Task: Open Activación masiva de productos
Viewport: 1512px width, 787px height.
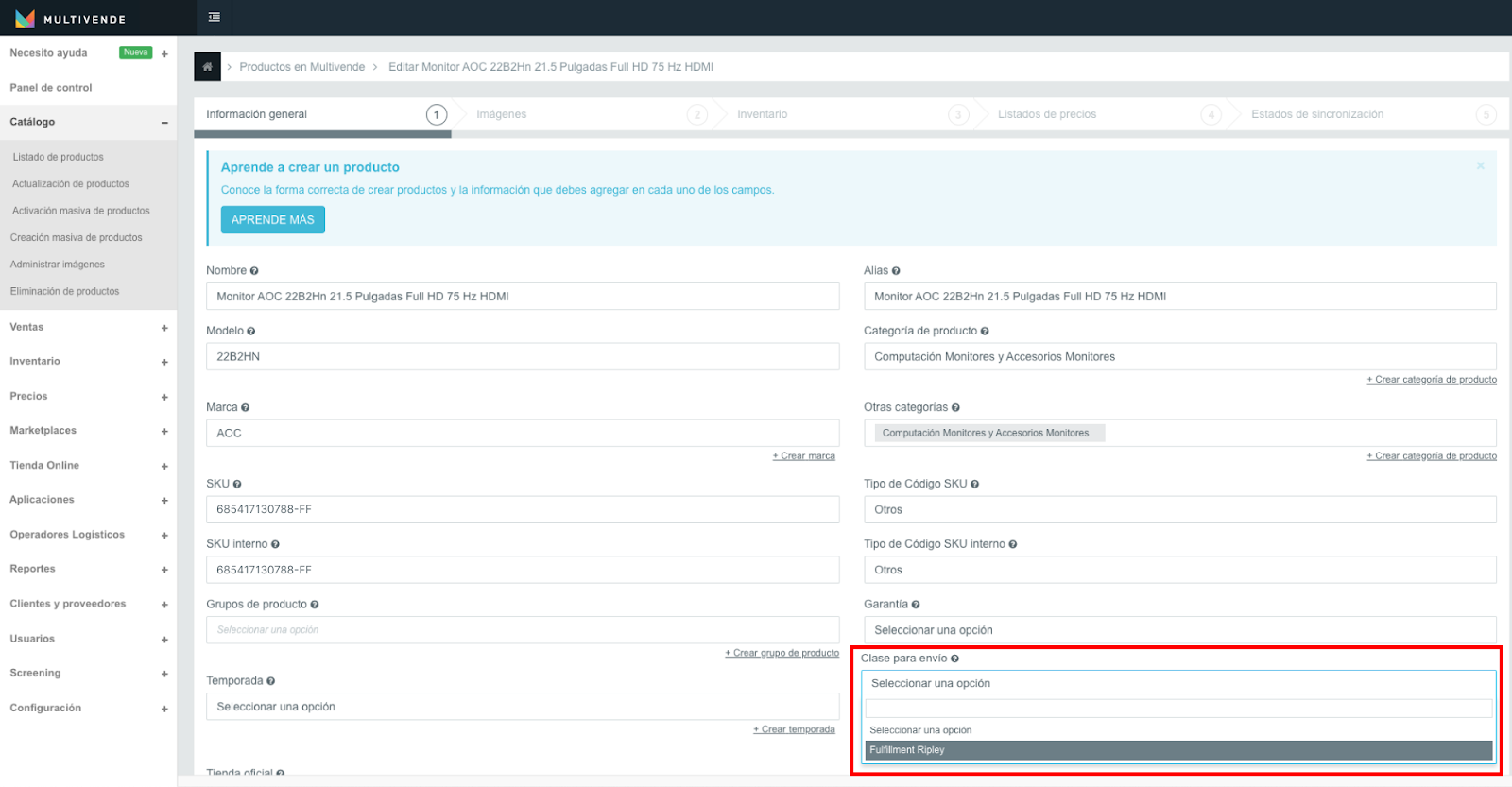Action: click(81, 211)
